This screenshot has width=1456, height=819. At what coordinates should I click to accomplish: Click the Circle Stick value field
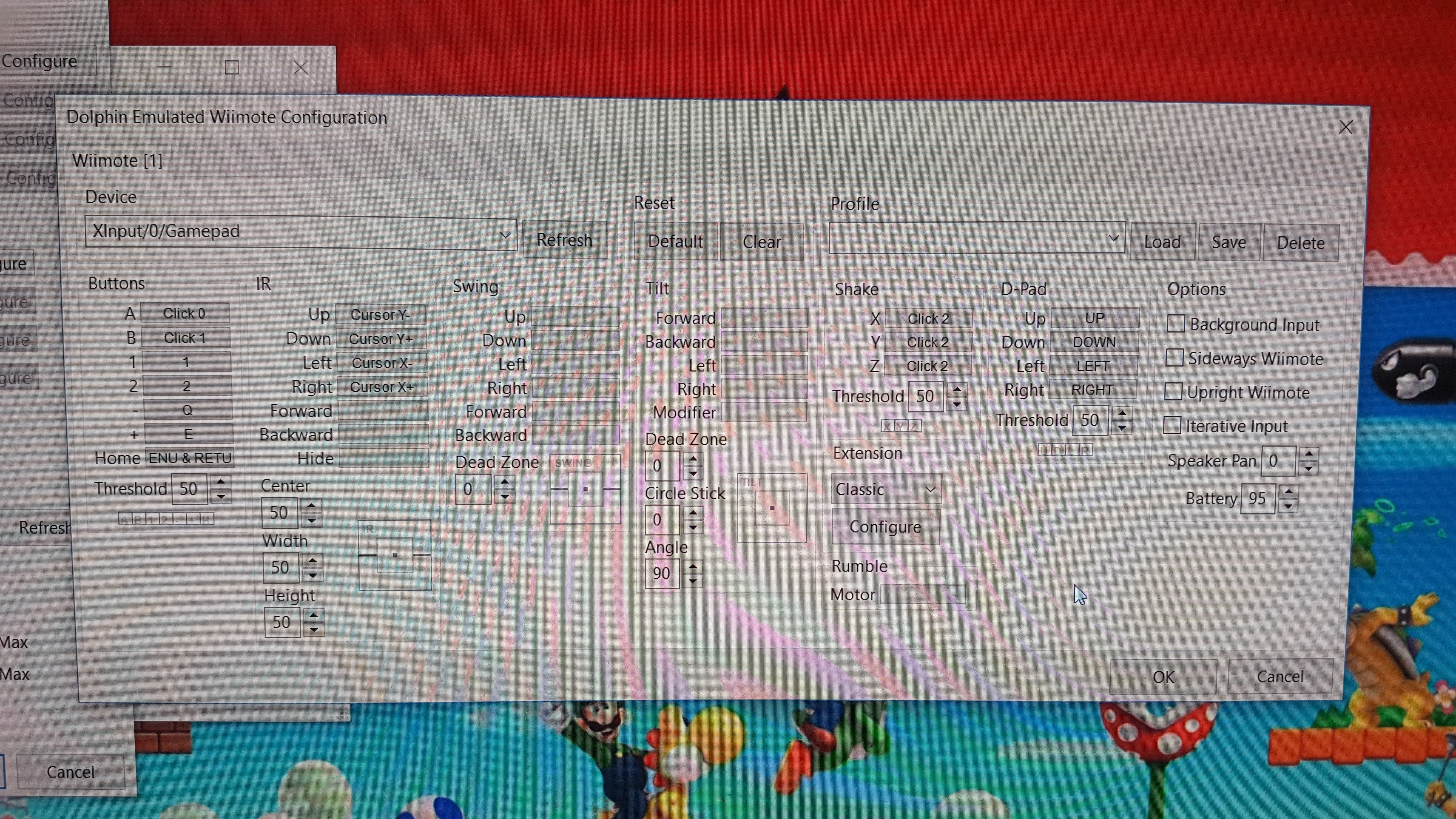662,520
